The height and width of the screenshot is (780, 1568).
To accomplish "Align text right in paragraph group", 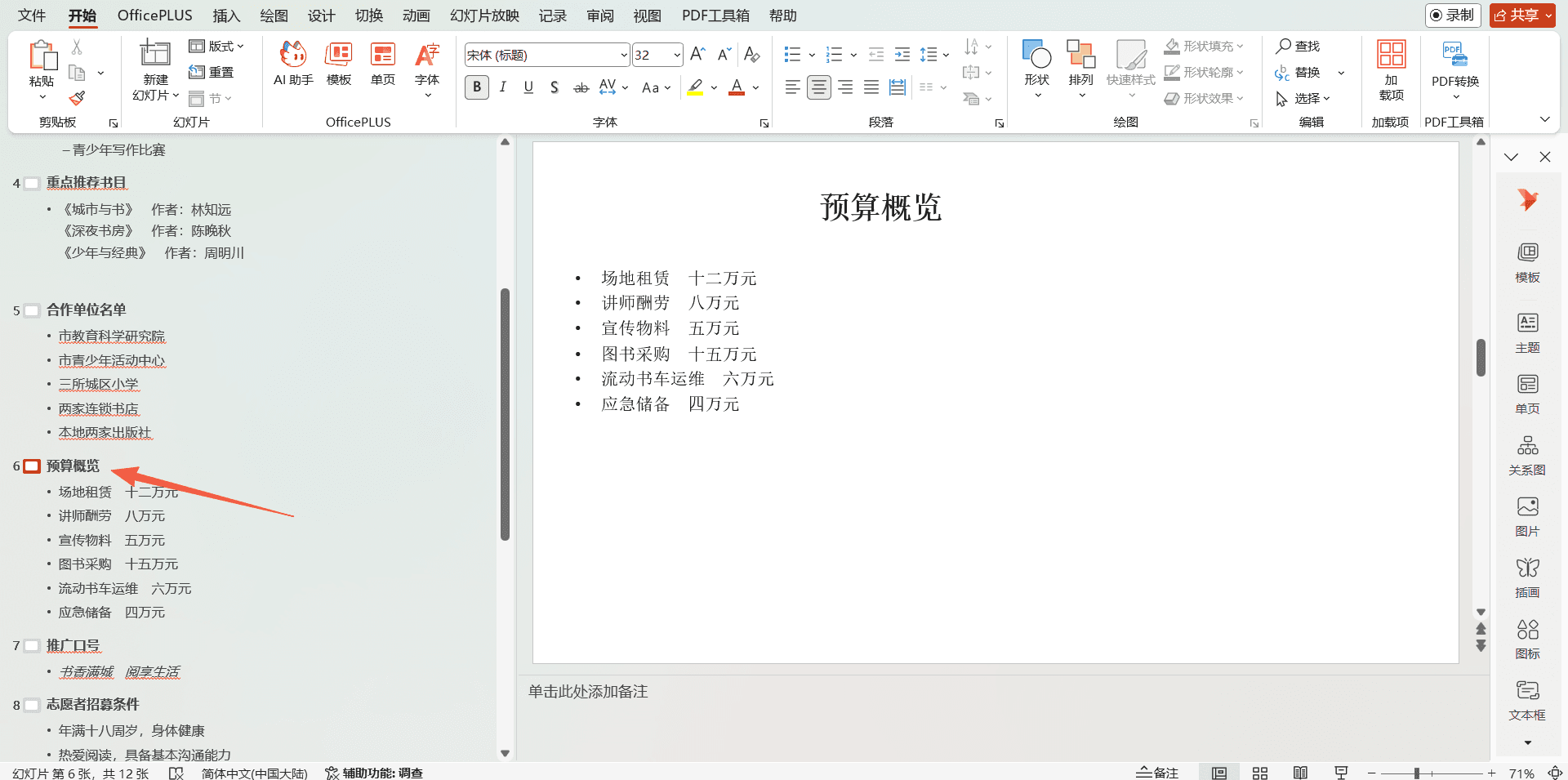I will point(845,87).
